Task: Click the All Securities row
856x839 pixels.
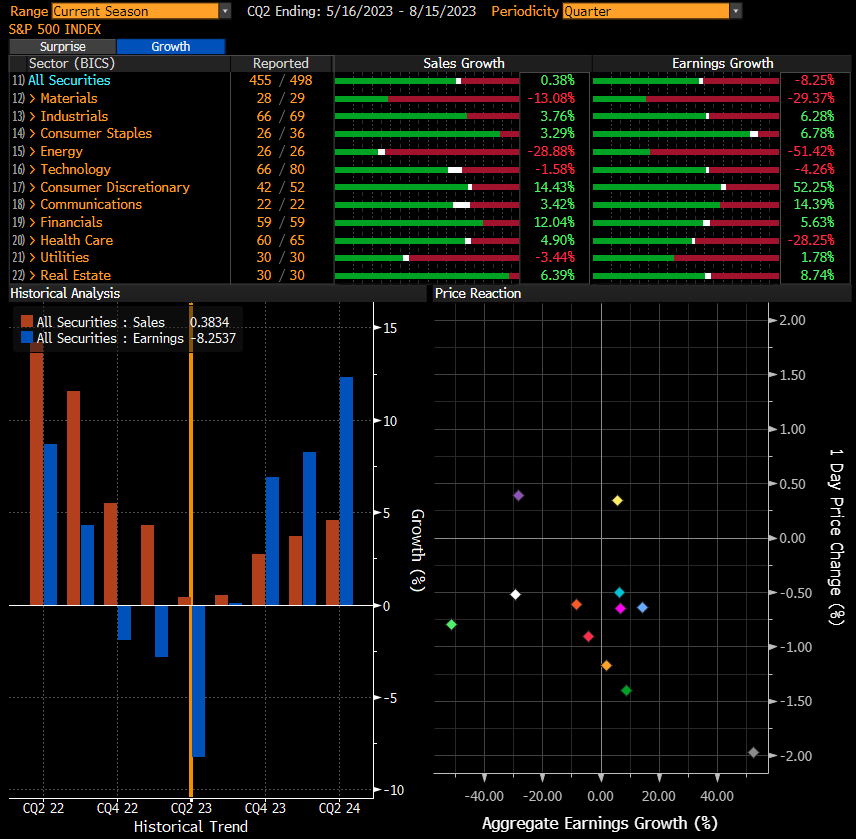Action: [69, 80]
